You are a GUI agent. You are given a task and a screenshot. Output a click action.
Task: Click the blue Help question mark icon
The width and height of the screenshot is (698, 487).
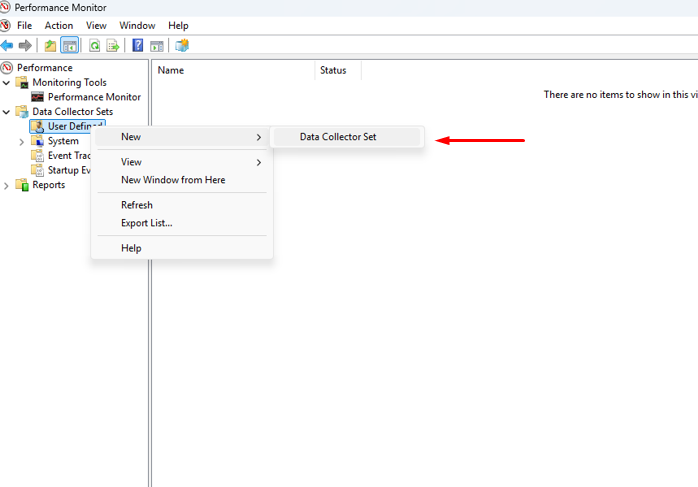pos(138,45)
